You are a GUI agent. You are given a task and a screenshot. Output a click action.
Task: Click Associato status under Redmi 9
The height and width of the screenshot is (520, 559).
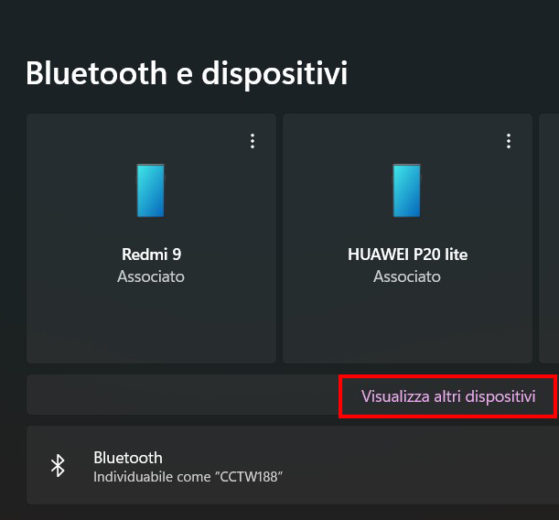(151, 277)
